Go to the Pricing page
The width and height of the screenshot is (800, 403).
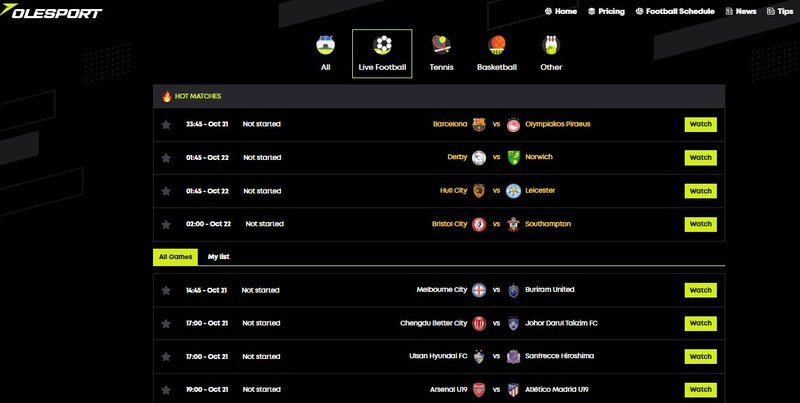[605, 11]
